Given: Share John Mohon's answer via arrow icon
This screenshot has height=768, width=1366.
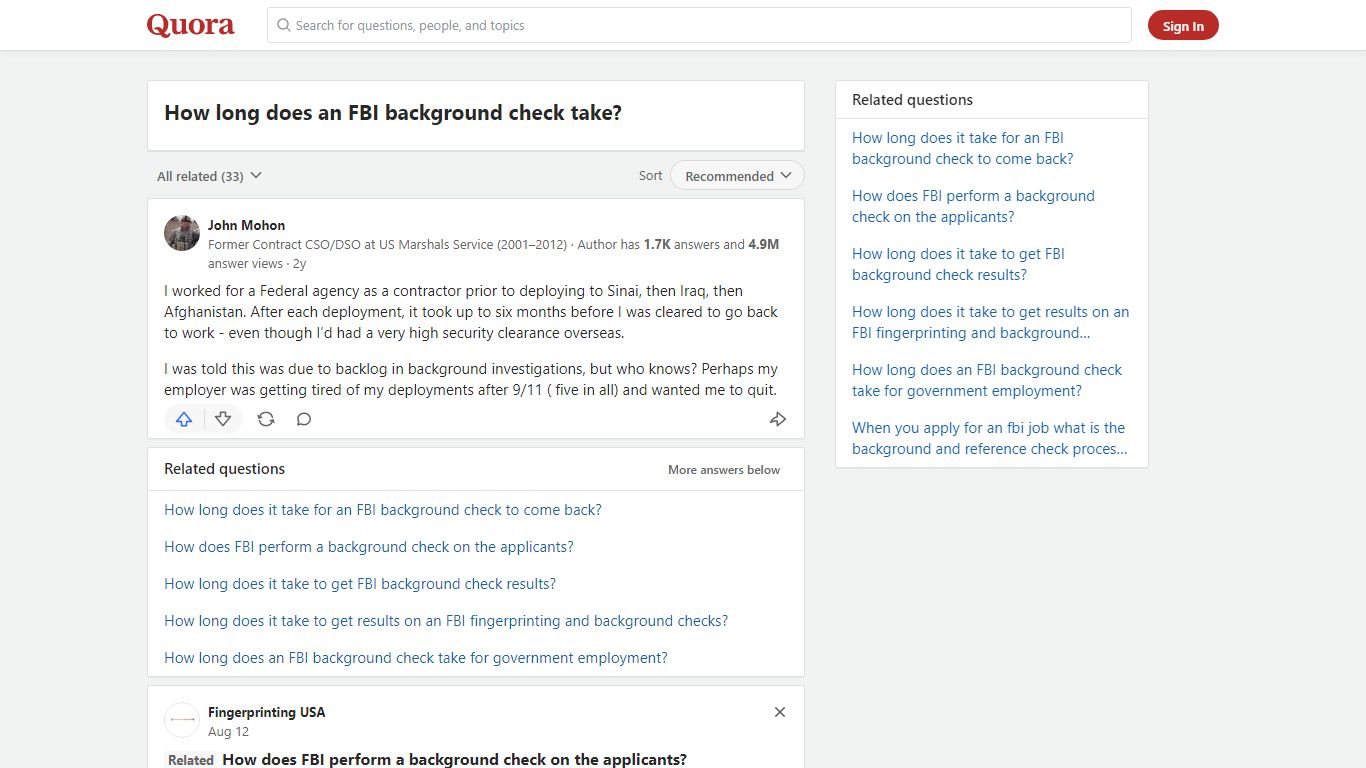Looking at the screenshot, I should [x=778, y=419].
